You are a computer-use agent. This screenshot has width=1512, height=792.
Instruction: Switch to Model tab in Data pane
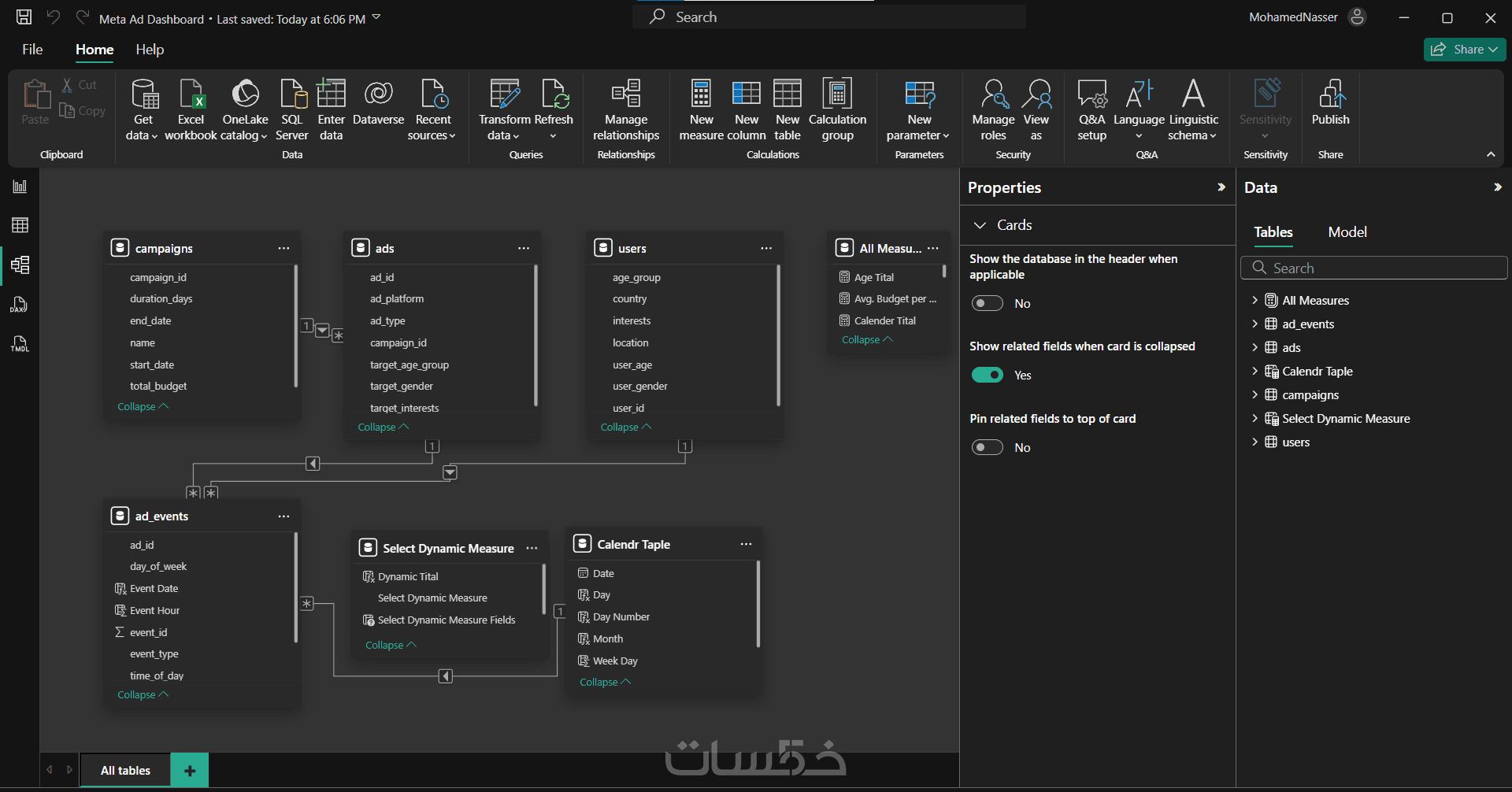point(1347,232)
